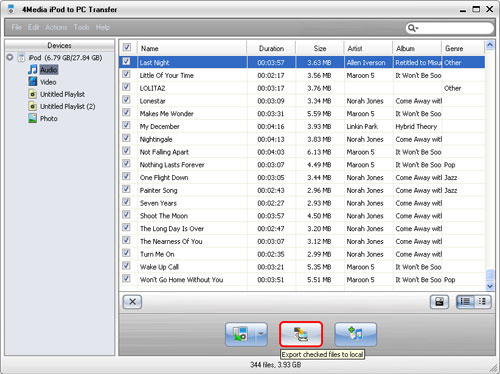Click the 6.13 MB size cell
This screenshot has width=500, height=374.
(319, 152)
